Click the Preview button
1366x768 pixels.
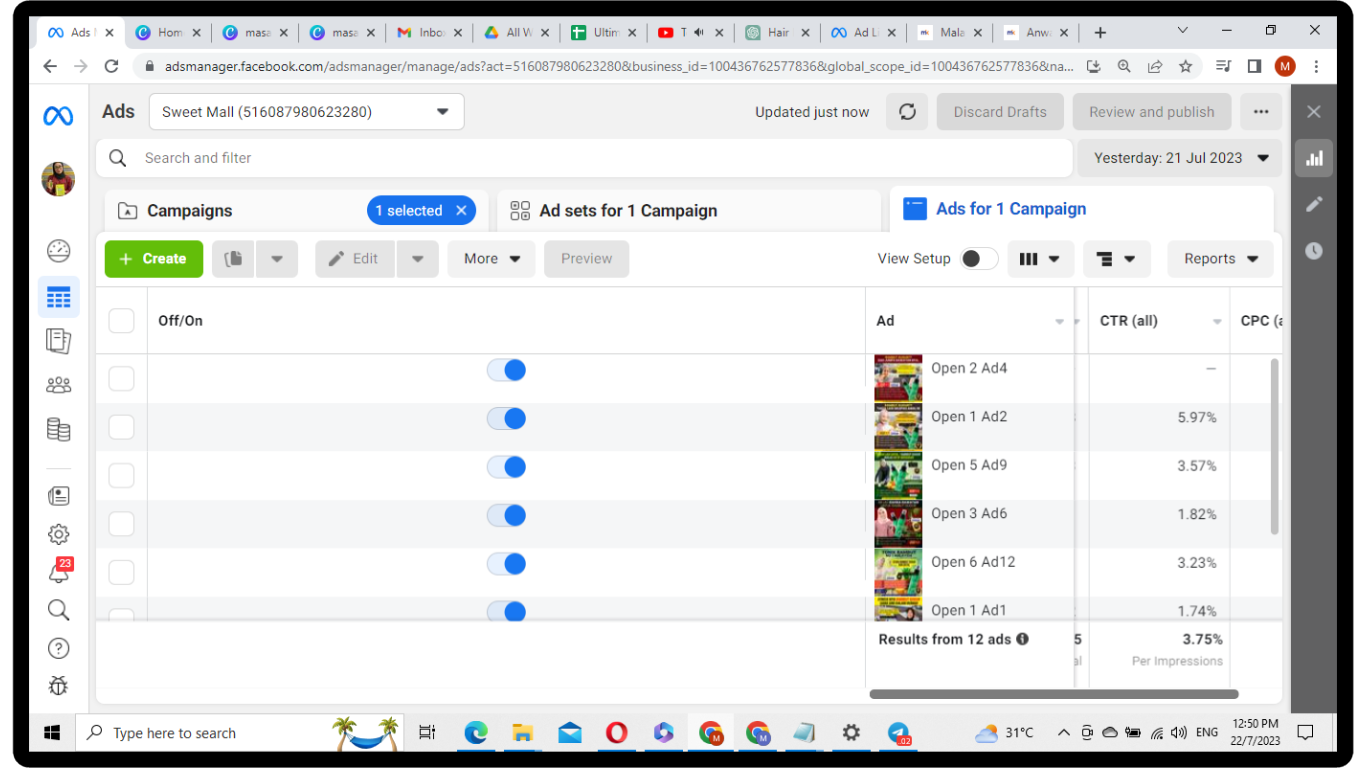tap(586, 258)
